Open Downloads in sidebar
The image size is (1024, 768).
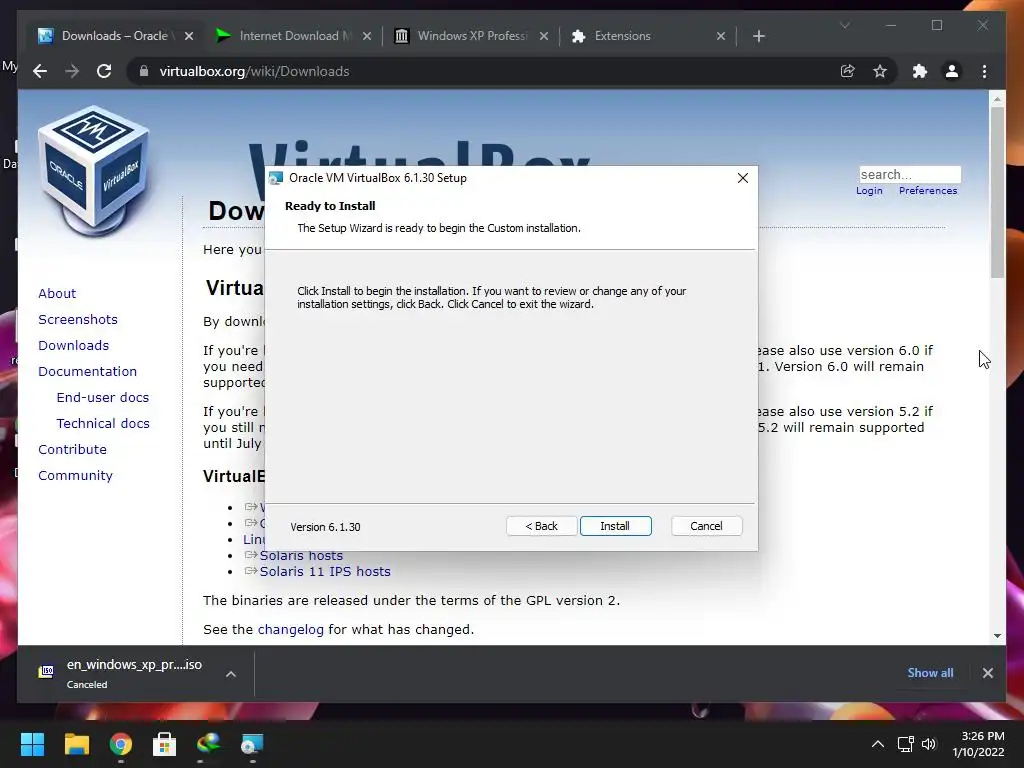coord(73,345)
